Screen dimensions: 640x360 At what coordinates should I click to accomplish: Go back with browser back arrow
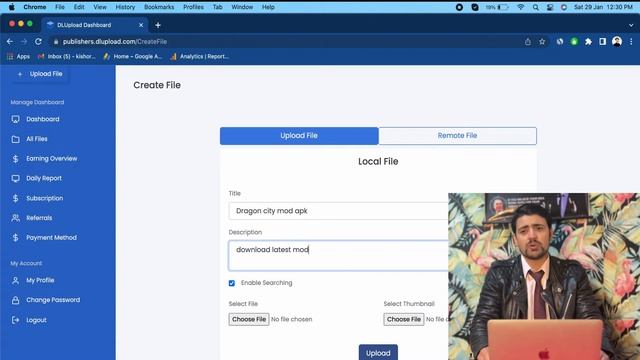pyautogui.click(x=10, y=42)
